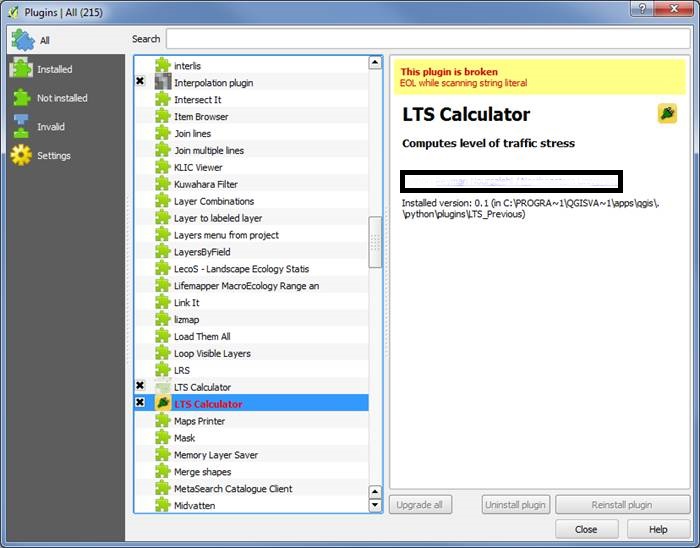Click the Reinstall plugin button

pos(622,505)
